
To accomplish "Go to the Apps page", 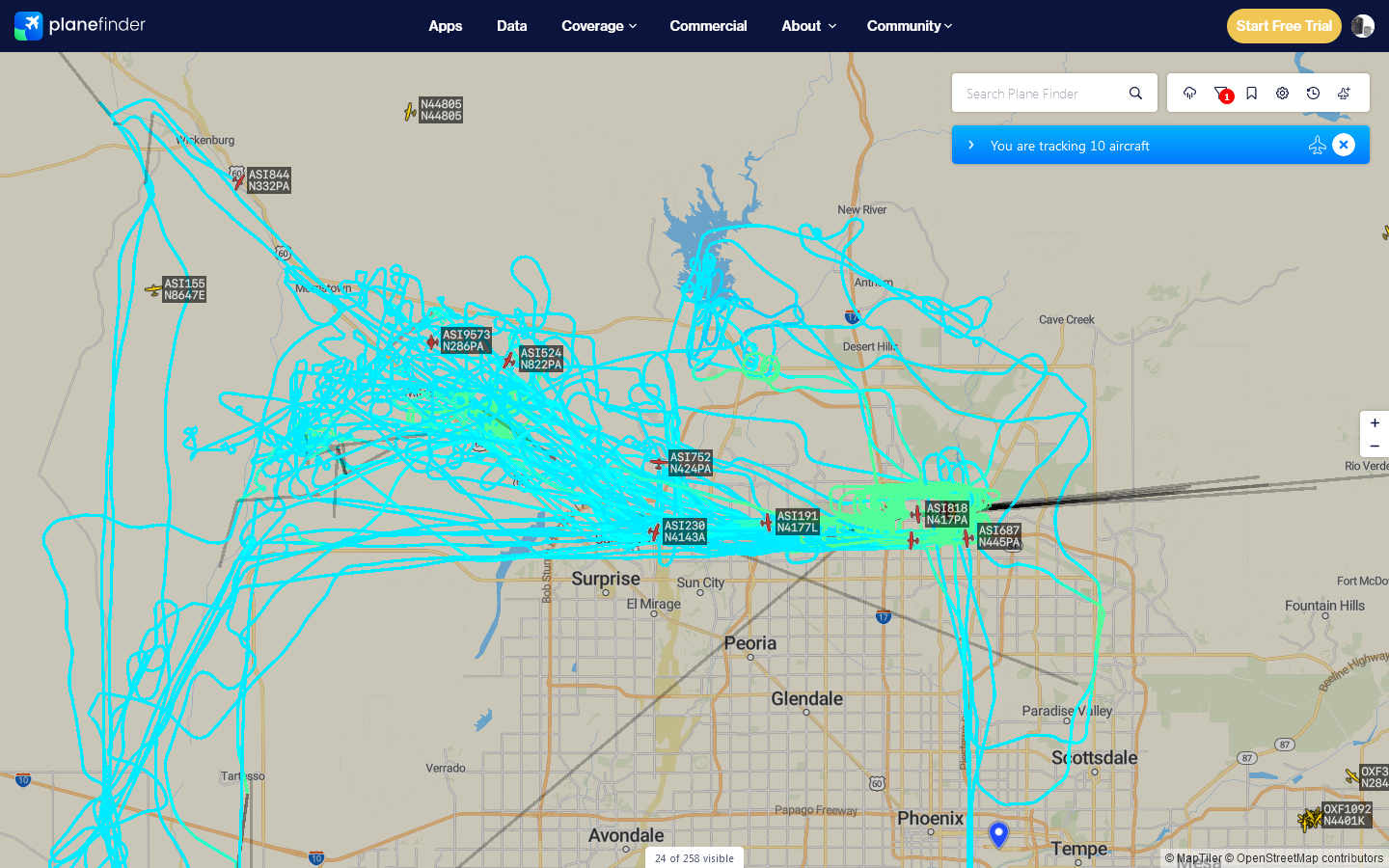I will point(446,26).
